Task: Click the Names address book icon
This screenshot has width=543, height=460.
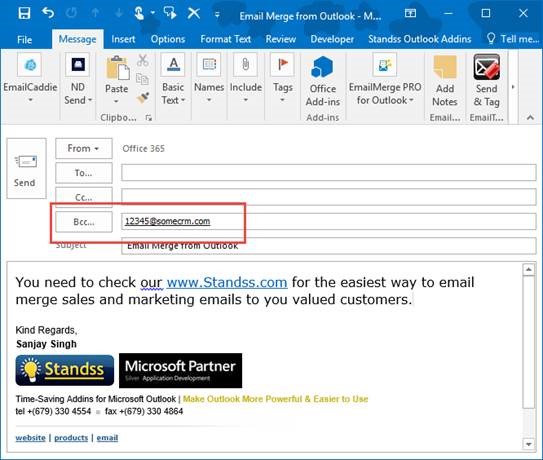Action: pyautogui.click(x=209, y=65)
